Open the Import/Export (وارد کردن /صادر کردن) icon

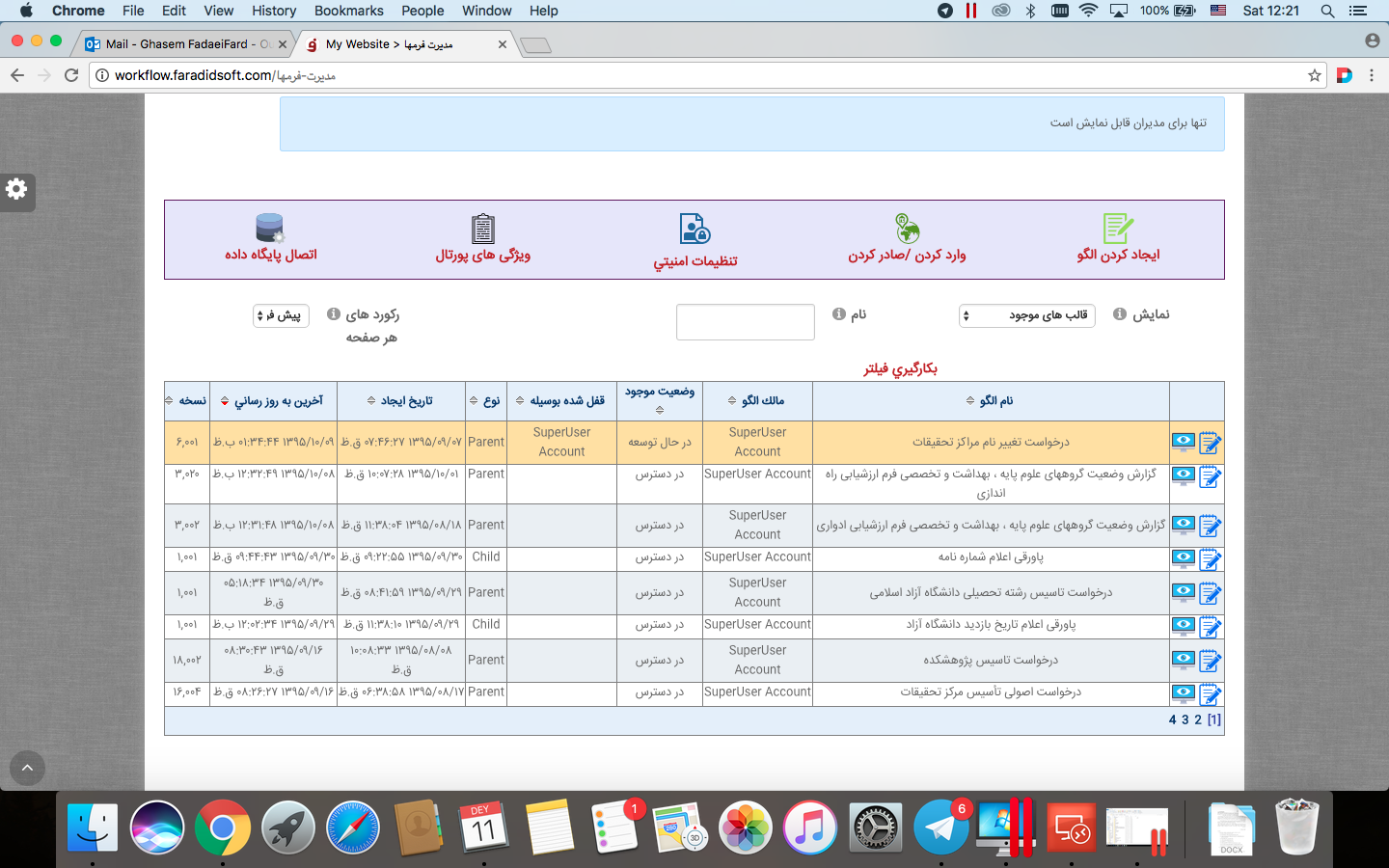[x=907, y=230]
